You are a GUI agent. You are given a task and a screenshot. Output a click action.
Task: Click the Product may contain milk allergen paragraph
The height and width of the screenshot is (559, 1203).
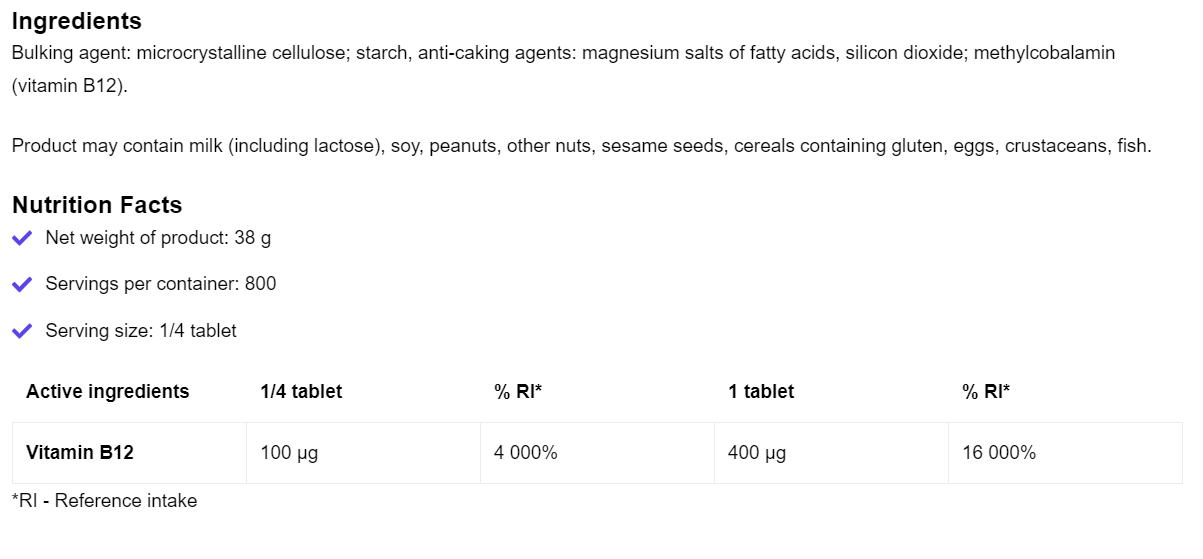[x=581, y=147]
